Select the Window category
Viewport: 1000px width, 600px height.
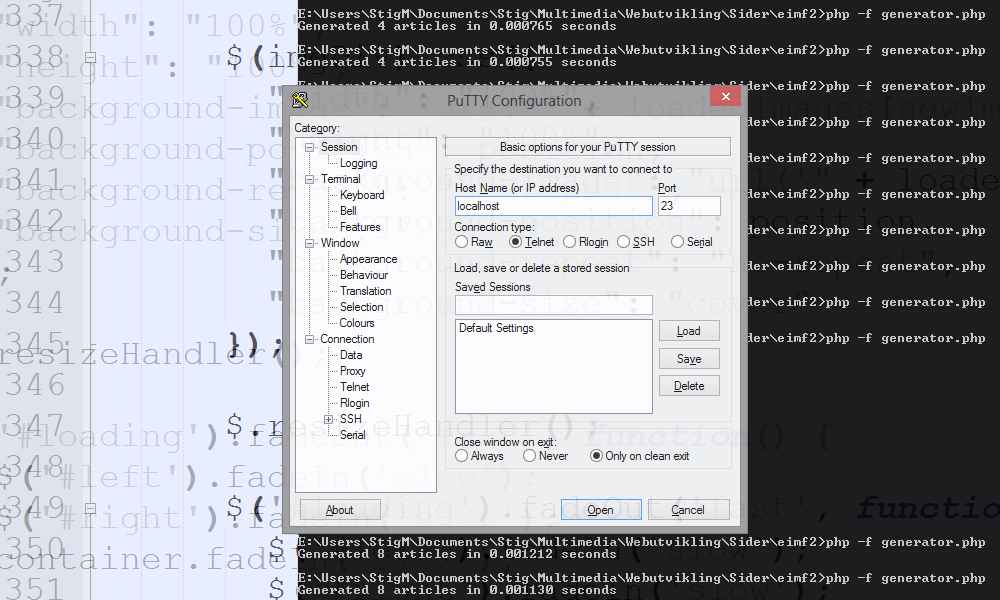click(x=340, y=243)
